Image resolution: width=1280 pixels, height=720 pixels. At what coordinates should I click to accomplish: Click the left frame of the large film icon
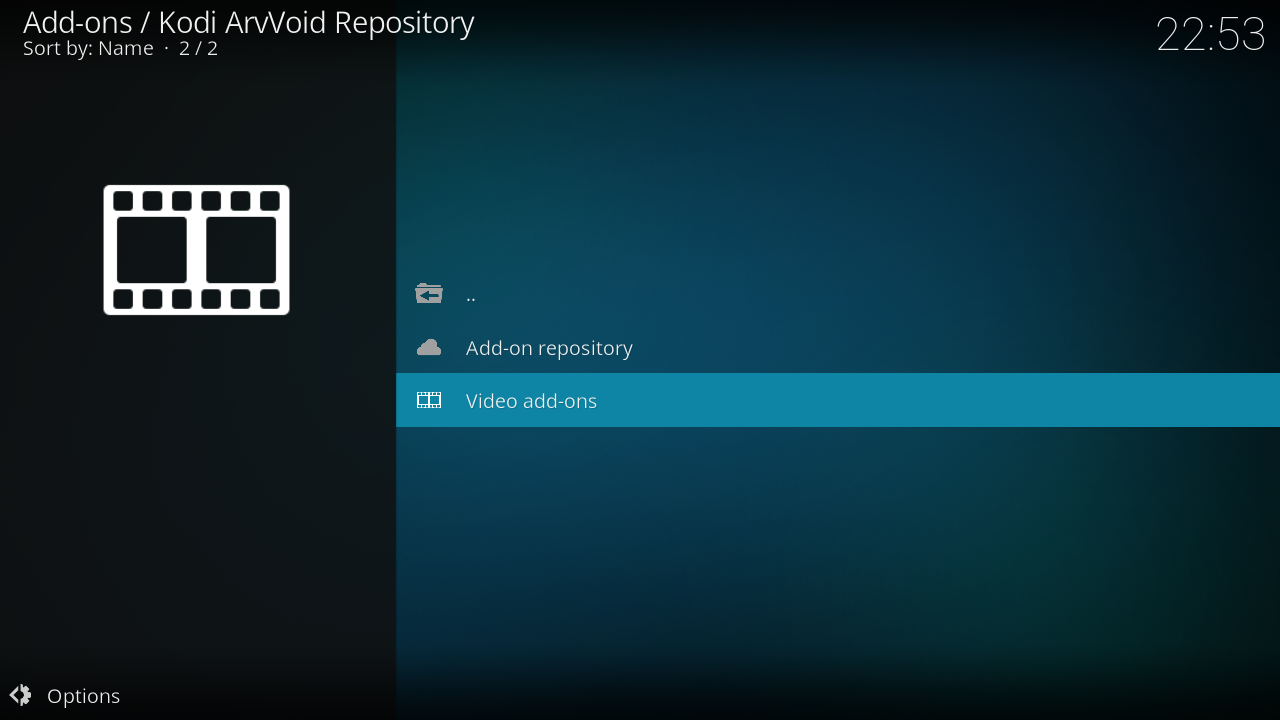[x=152, y=250]
